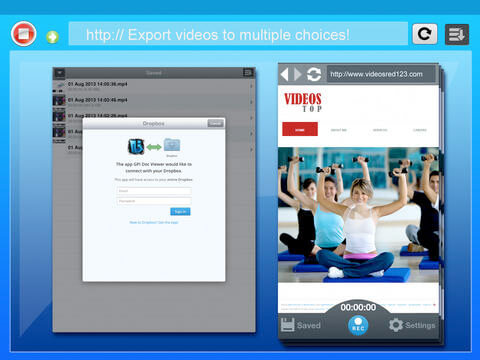Expand details chevron for 14:00:46.mp4
Screen dimensions: 480x360
point(251,102)
